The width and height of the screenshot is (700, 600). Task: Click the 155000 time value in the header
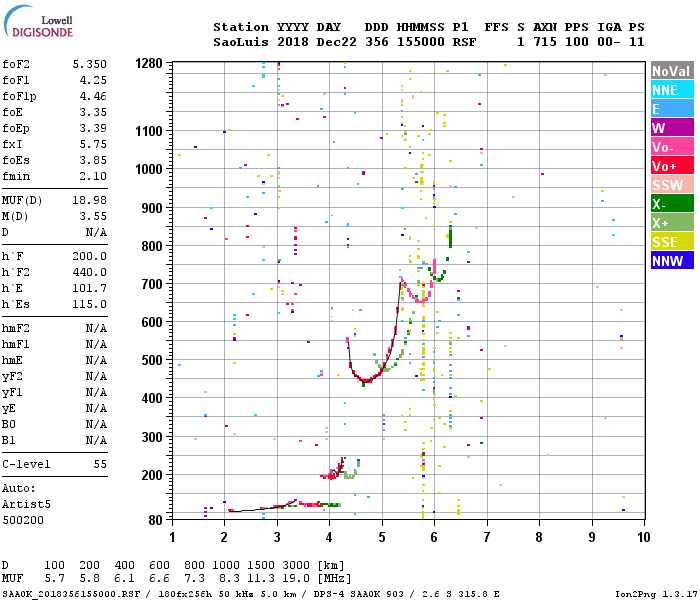point(421,42)
